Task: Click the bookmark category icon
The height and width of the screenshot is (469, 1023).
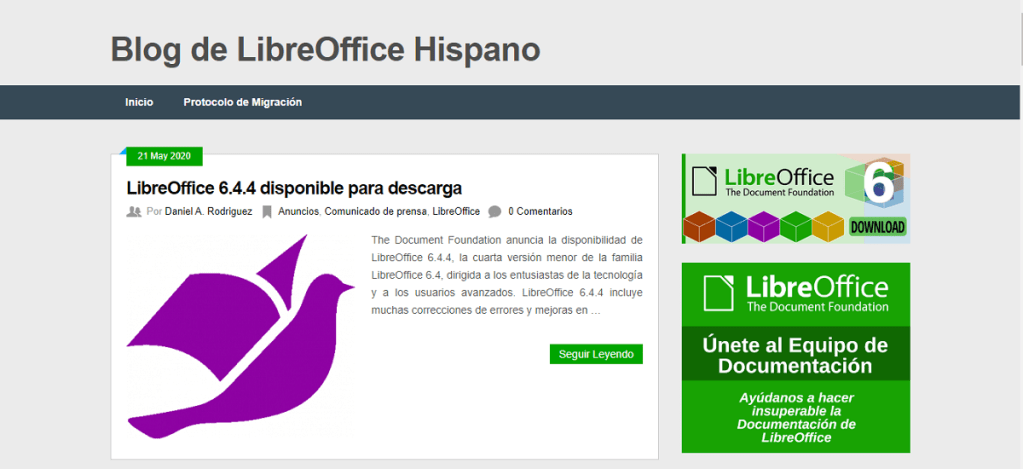Action: coord(267,211)
